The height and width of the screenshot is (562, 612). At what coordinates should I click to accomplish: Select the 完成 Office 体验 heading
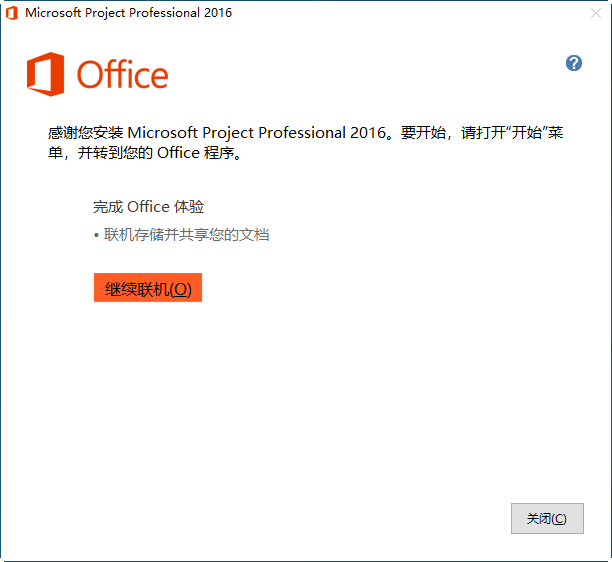[x=148, y=207]
